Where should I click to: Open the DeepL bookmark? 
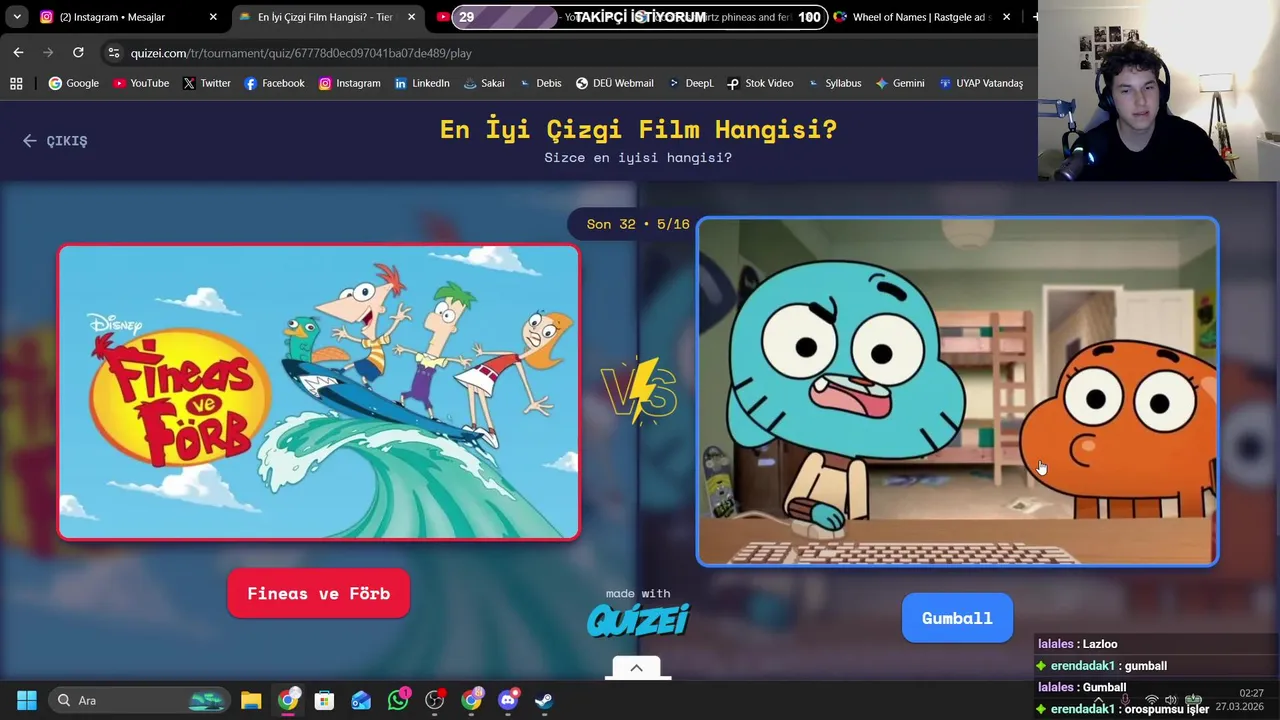pyautogui.click(x=690, y=83)
